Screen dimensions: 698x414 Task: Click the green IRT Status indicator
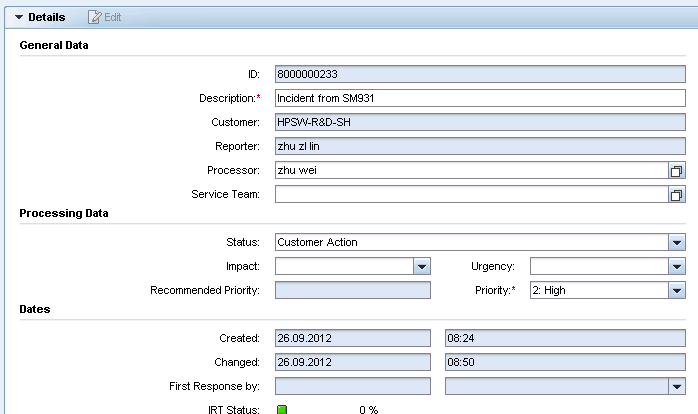(282, 409)
